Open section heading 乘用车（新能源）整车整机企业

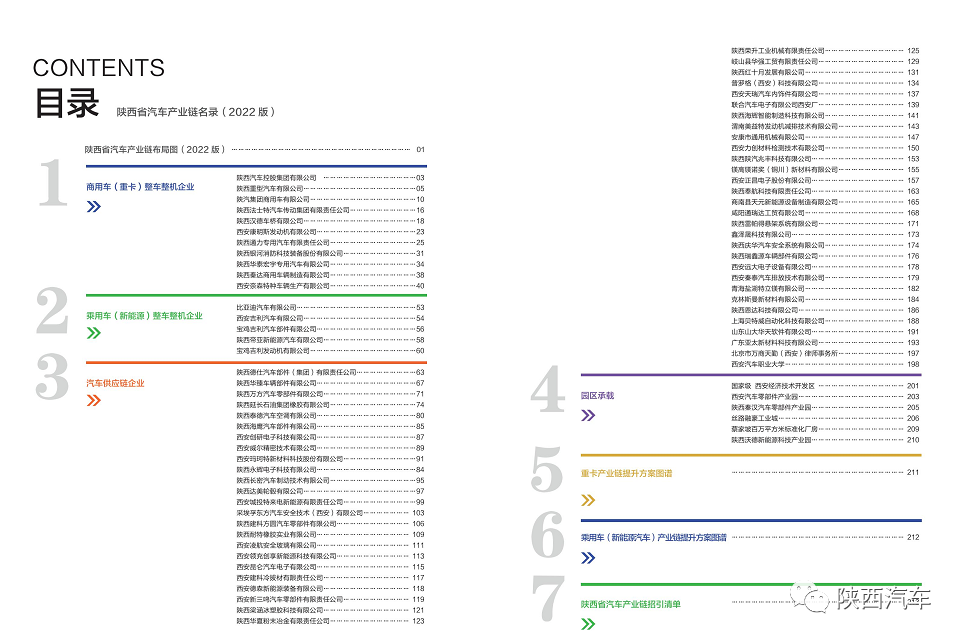(x=144, y=316)
